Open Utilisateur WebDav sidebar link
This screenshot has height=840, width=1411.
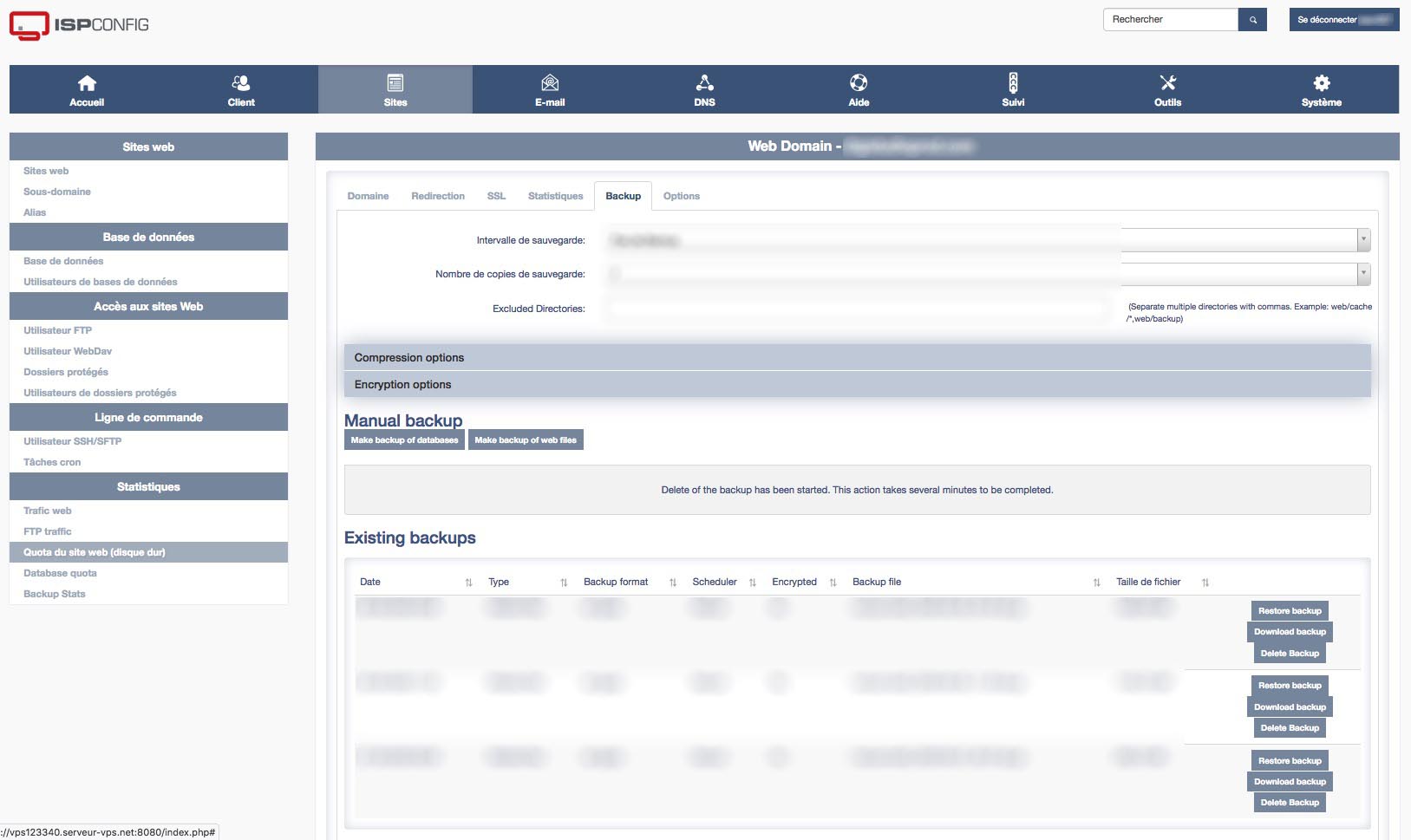click(x=68, y=351)
